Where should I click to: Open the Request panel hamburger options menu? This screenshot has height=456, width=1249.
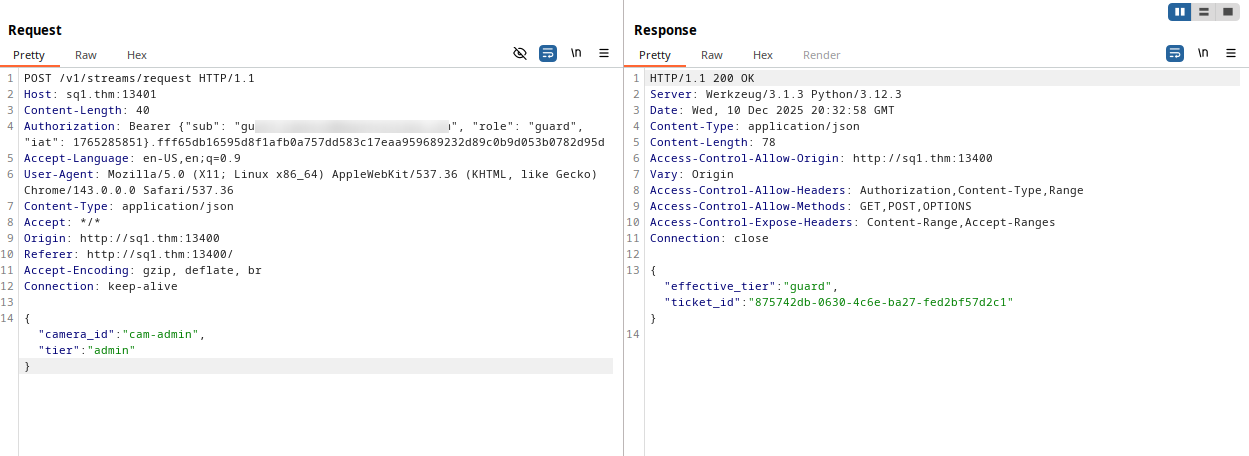pyautogui.click(x=604, y=54)
